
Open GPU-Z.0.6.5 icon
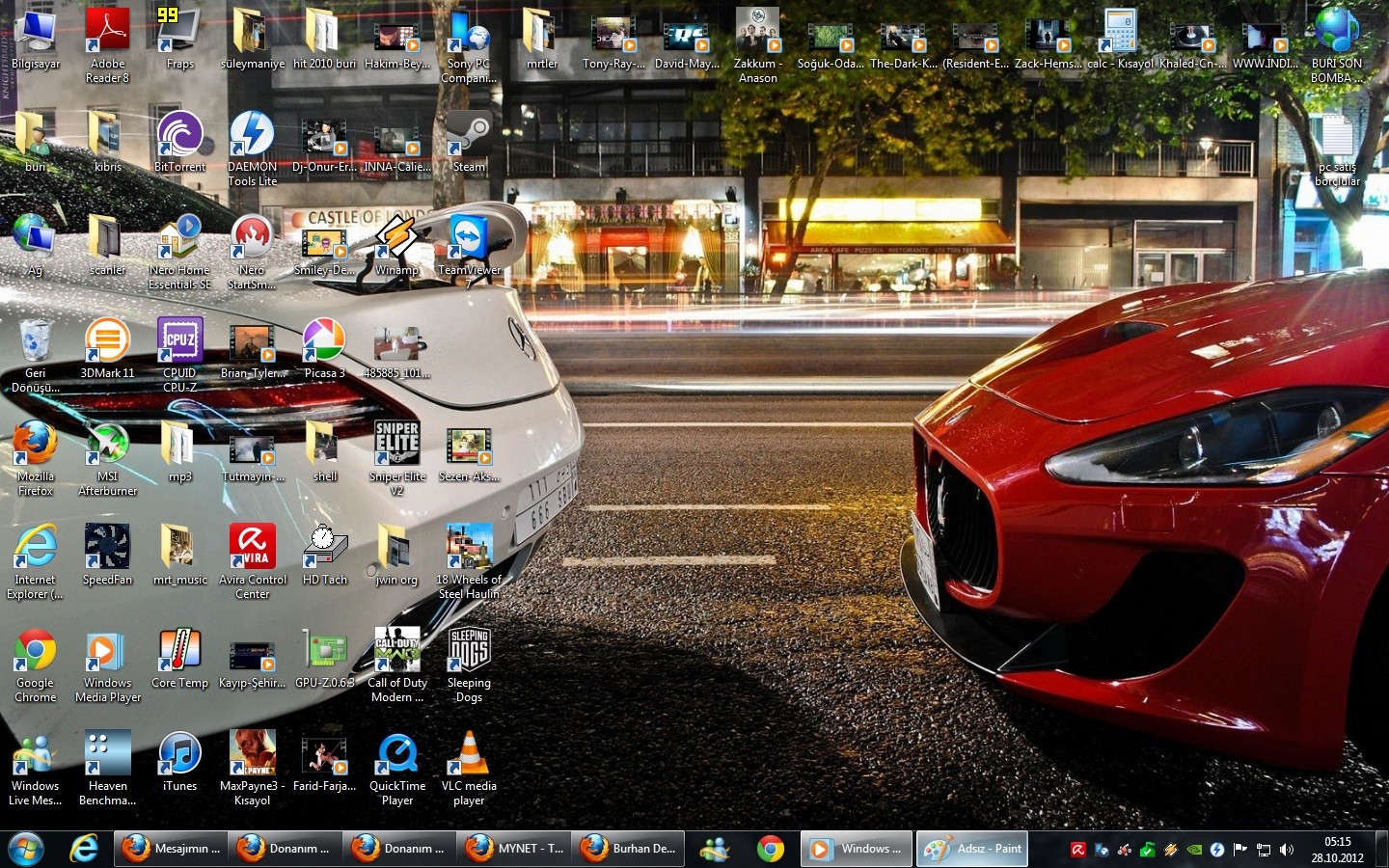click(x=324, y=658)
